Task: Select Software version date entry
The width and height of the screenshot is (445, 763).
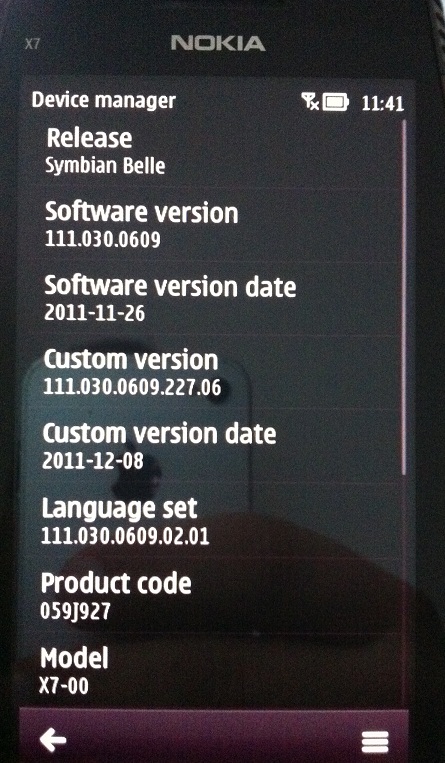Action: tap(212, 298)
